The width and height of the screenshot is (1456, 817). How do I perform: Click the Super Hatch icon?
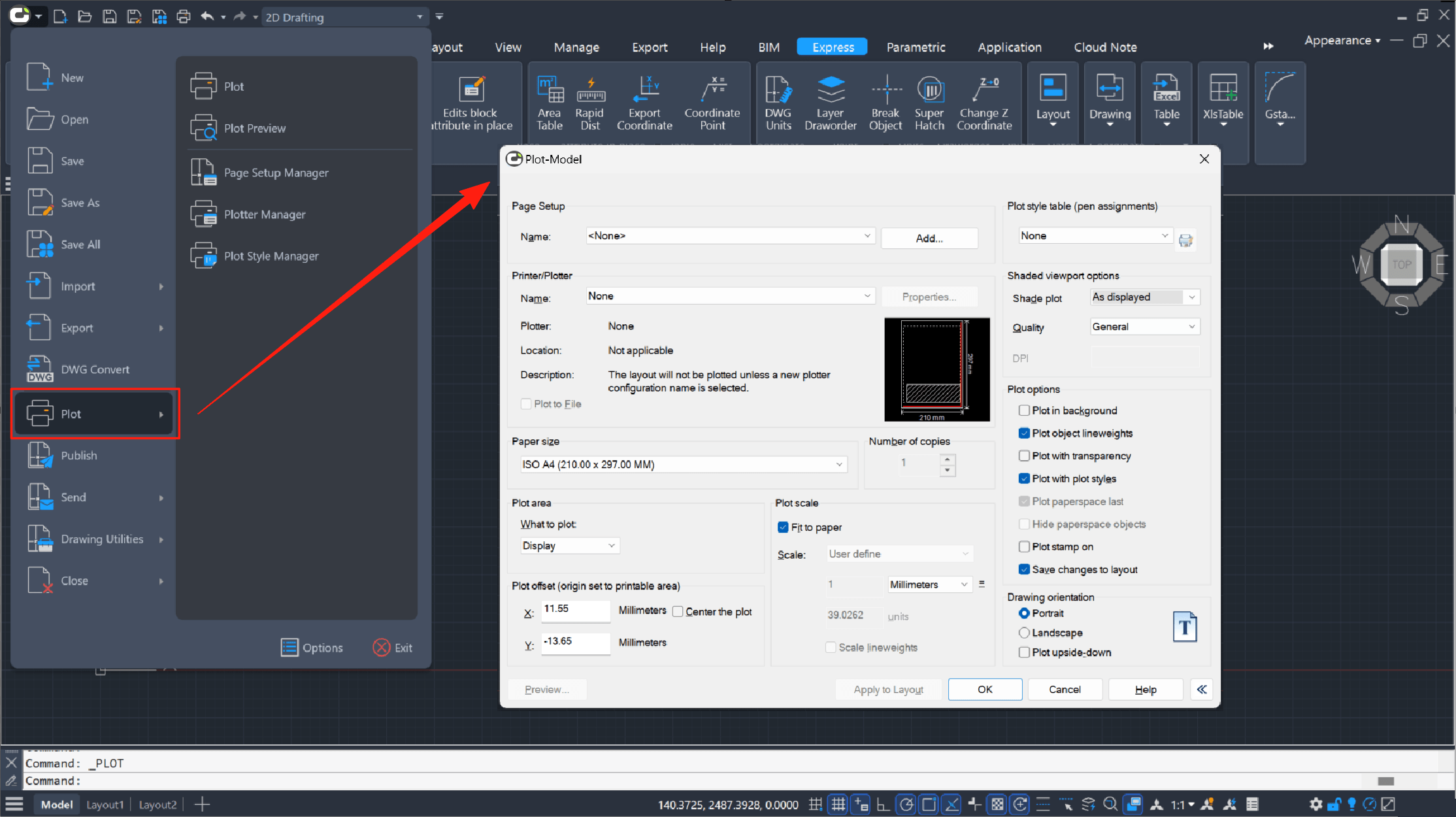[x=929, y=90]
